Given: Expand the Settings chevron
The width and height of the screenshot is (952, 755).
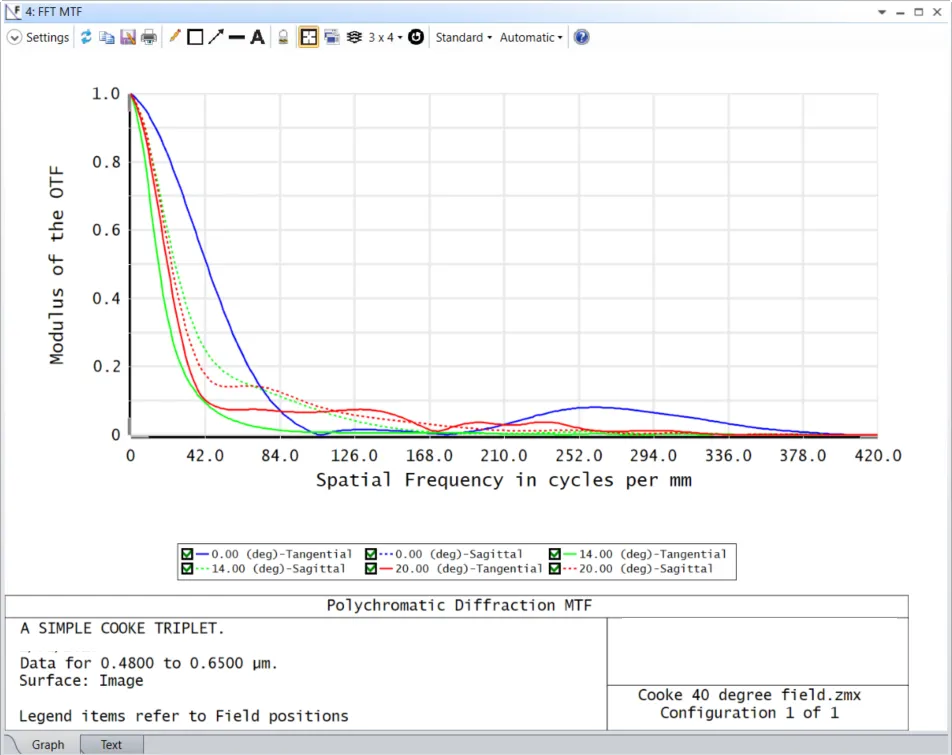Looking at the screenshot, I should [14, 37].
